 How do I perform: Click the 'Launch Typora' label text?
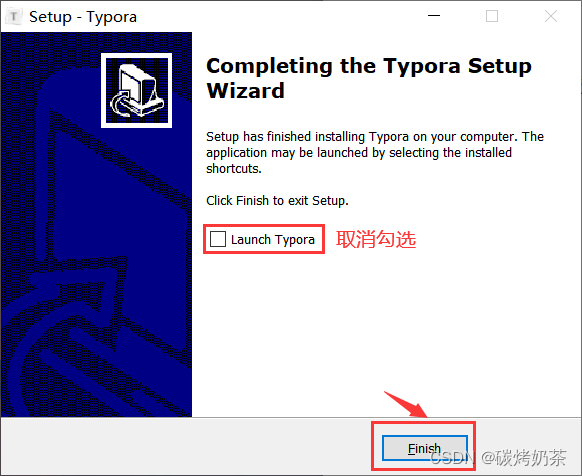point(273,240)
